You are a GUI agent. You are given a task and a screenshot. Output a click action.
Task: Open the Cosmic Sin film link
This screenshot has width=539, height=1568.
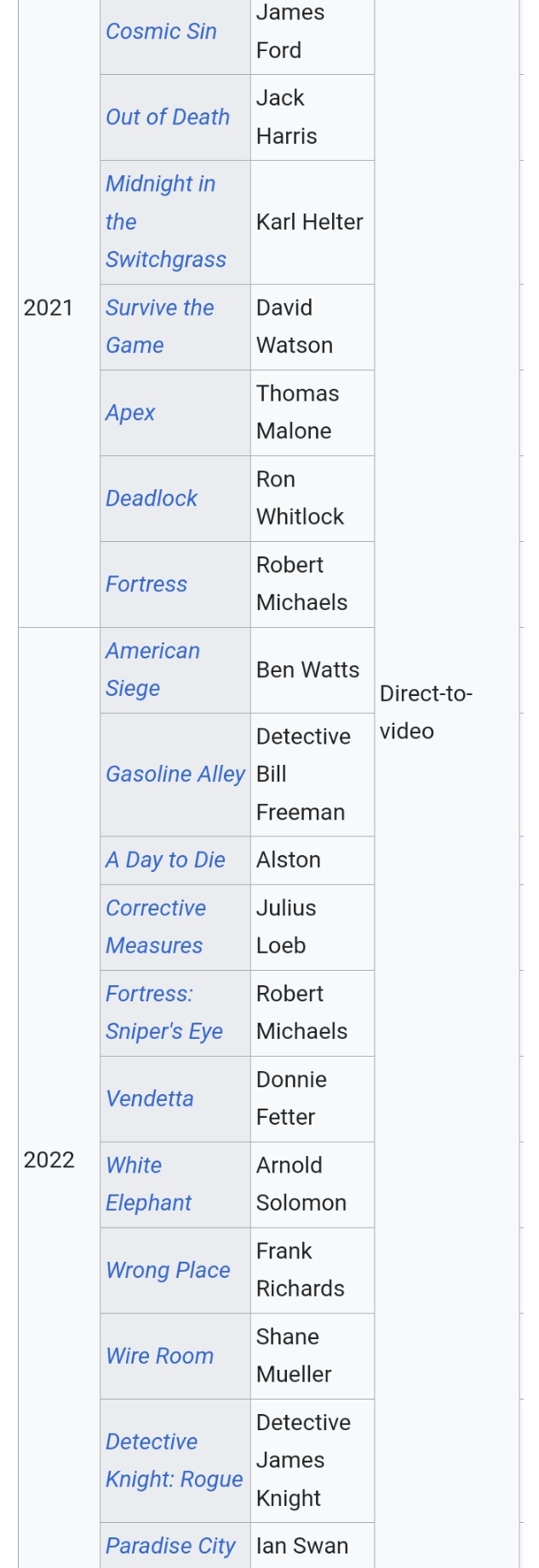pyautogui.click(x=161, y=31)
